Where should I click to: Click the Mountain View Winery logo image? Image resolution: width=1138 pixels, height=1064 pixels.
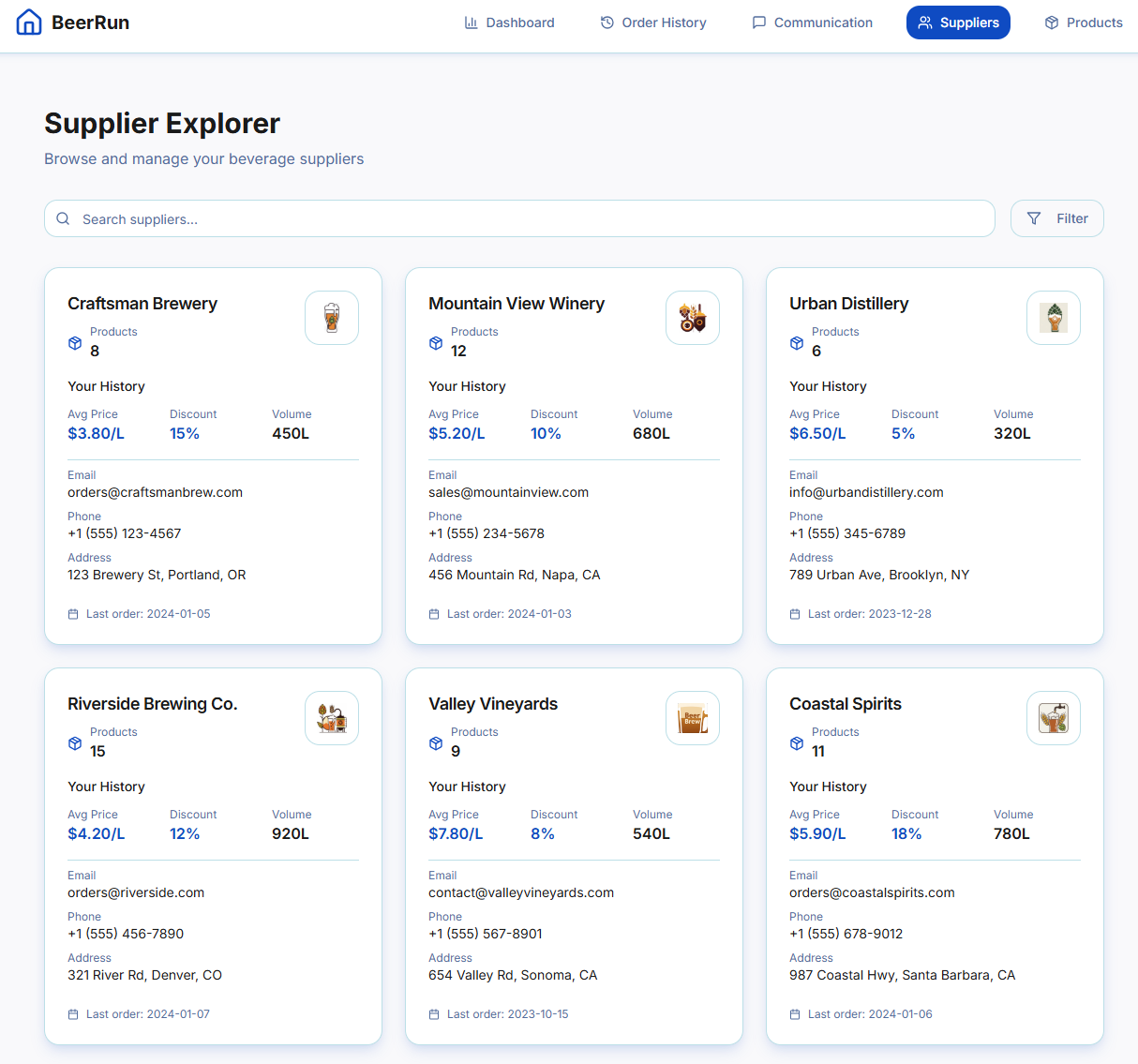click(x=693, y=318)
